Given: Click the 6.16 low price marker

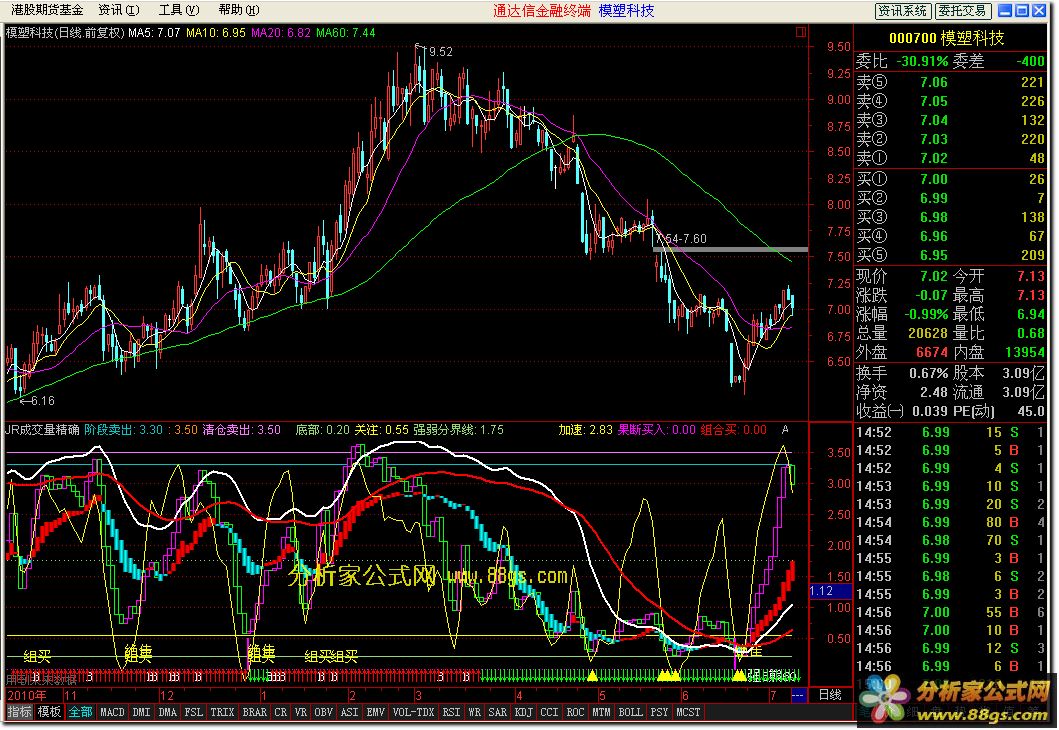Looking at the screenshot, I should coord(42,400).
